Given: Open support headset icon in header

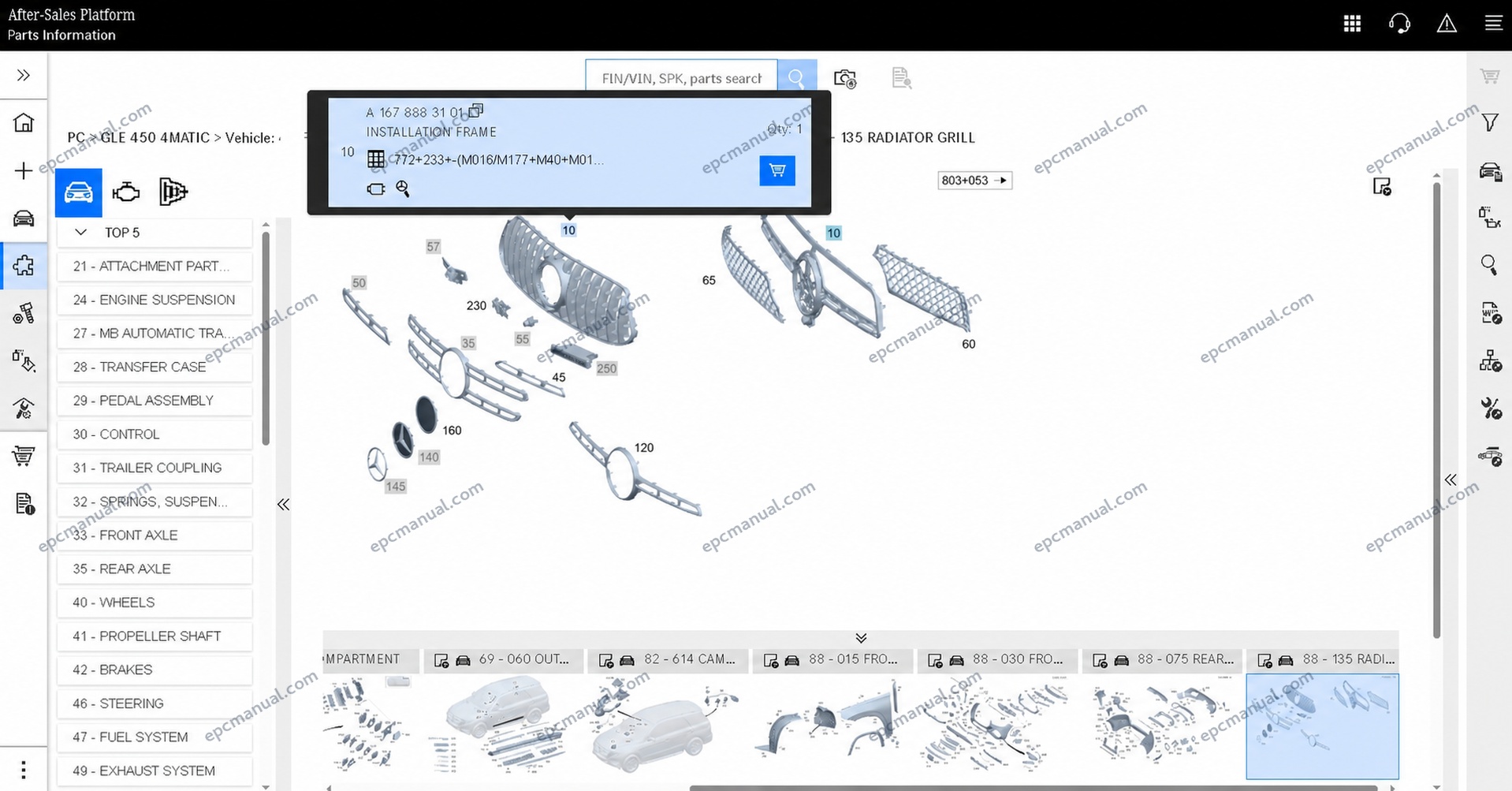Looking at the screenshot, I should click(1399, 24).
